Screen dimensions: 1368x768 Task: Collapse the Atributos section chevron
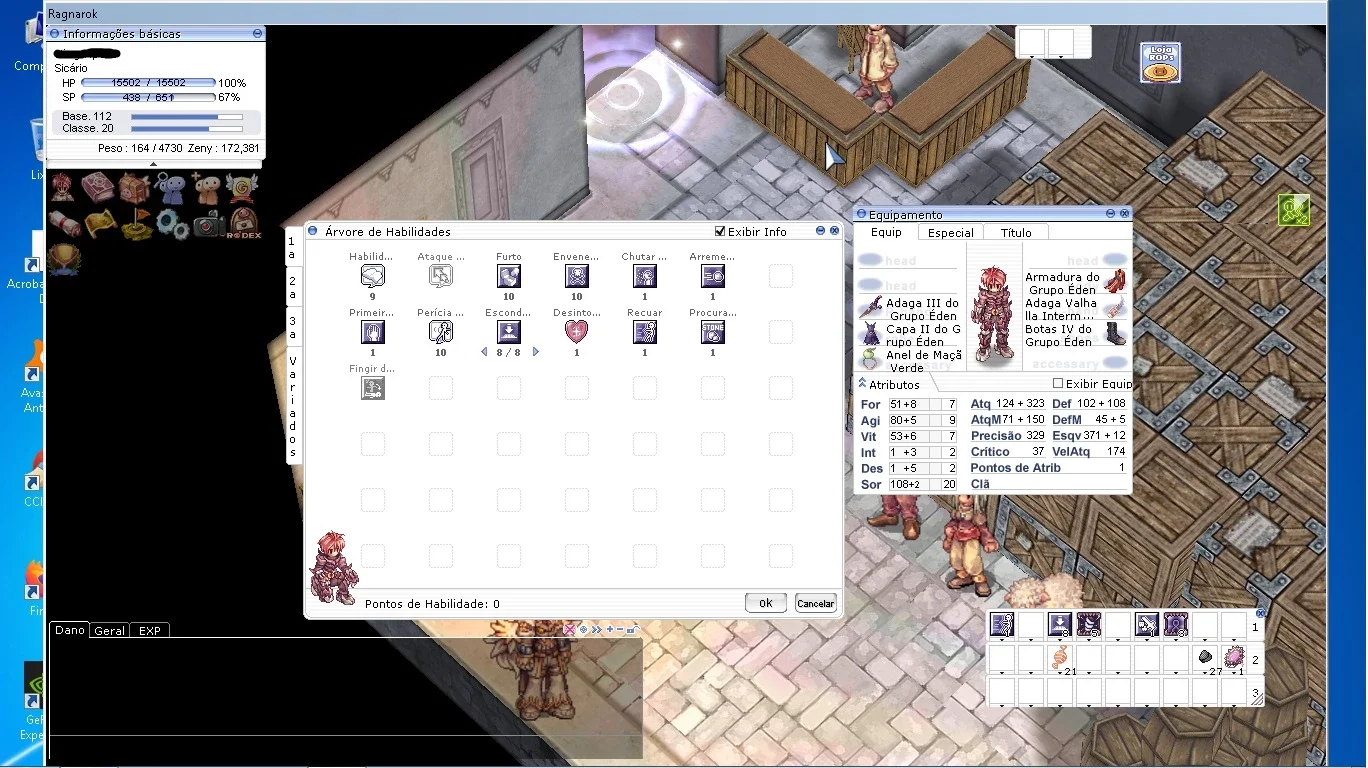[861, 383]
